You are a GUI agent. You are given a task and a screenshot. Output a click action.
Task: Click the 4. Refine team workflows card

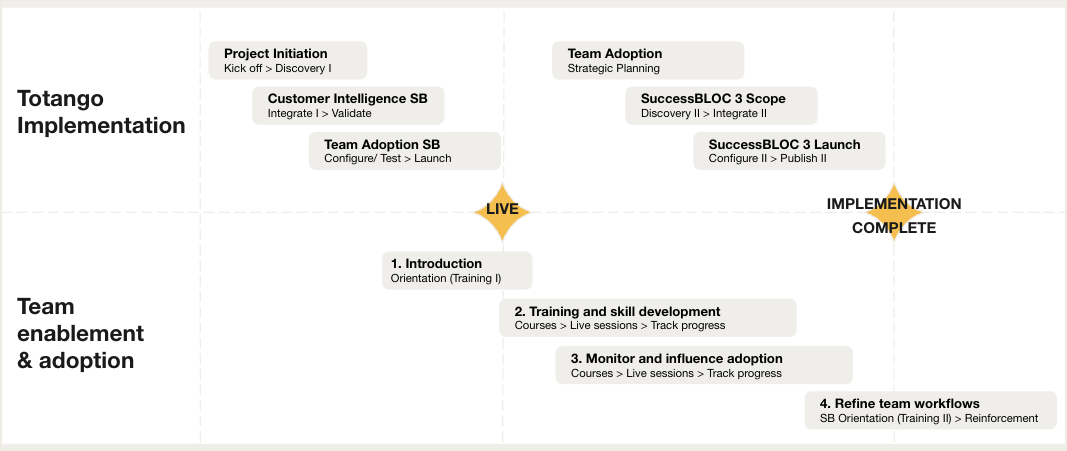(931, 410)
